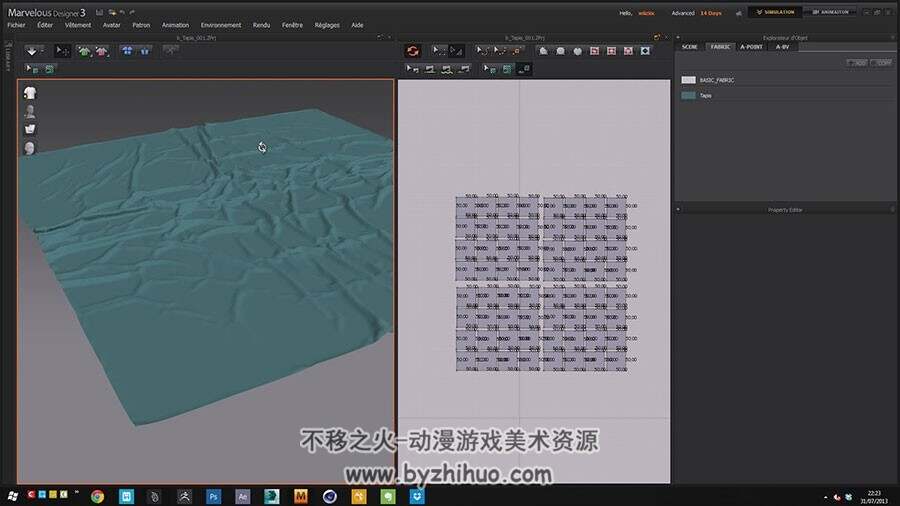The width and height of the screenshot is (900, 506).
Task: Open the Avatar menu
Action: click(x=111, y=25)
